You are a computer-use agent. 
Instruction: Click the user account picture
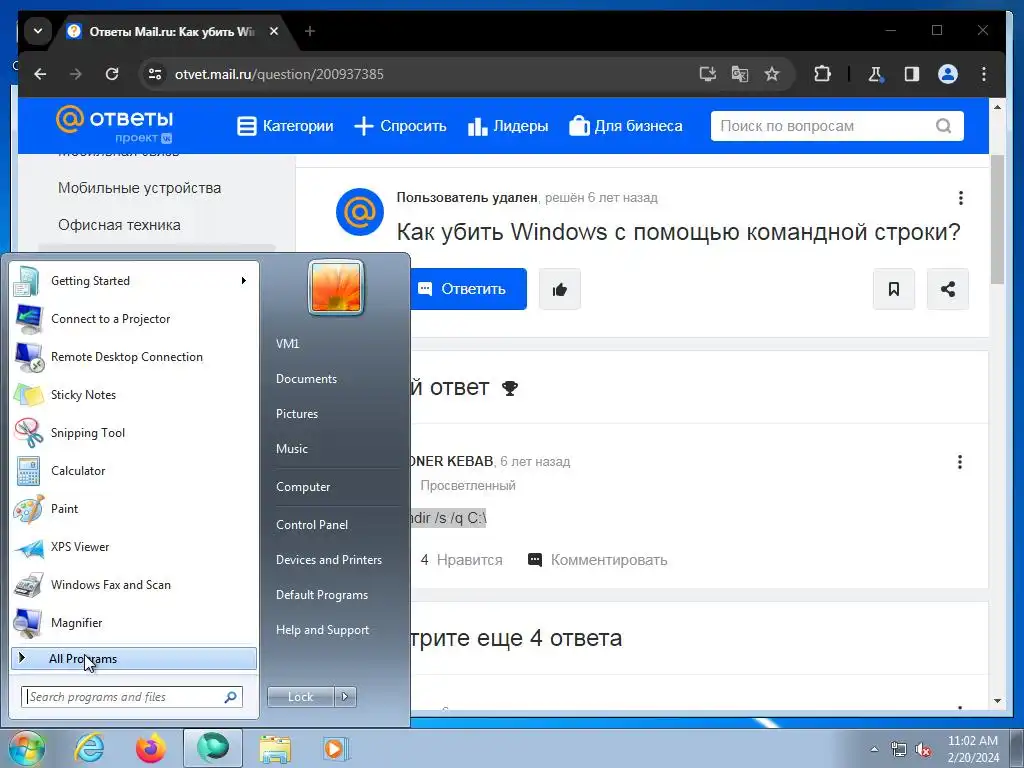click(336, 287)
